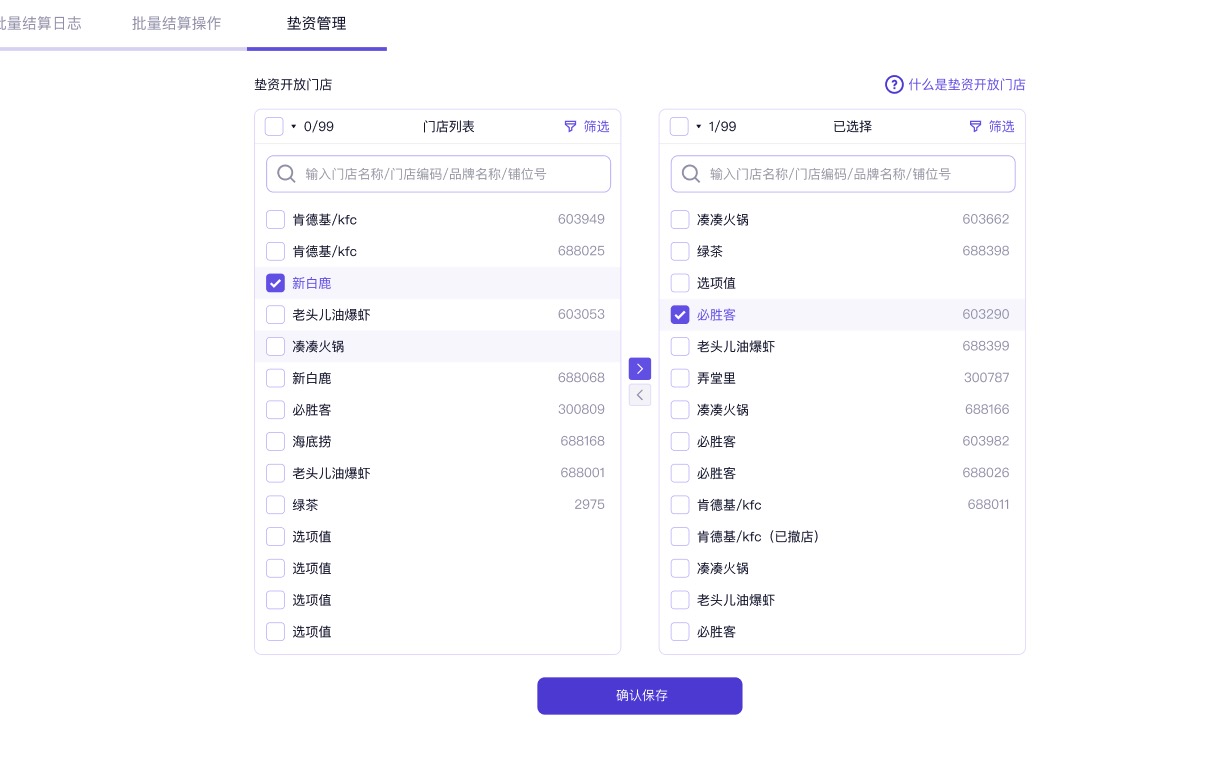Switch to 批量结算操作 tab
The width and height of the screenshot is (1208, 763).
pos(176,23)
